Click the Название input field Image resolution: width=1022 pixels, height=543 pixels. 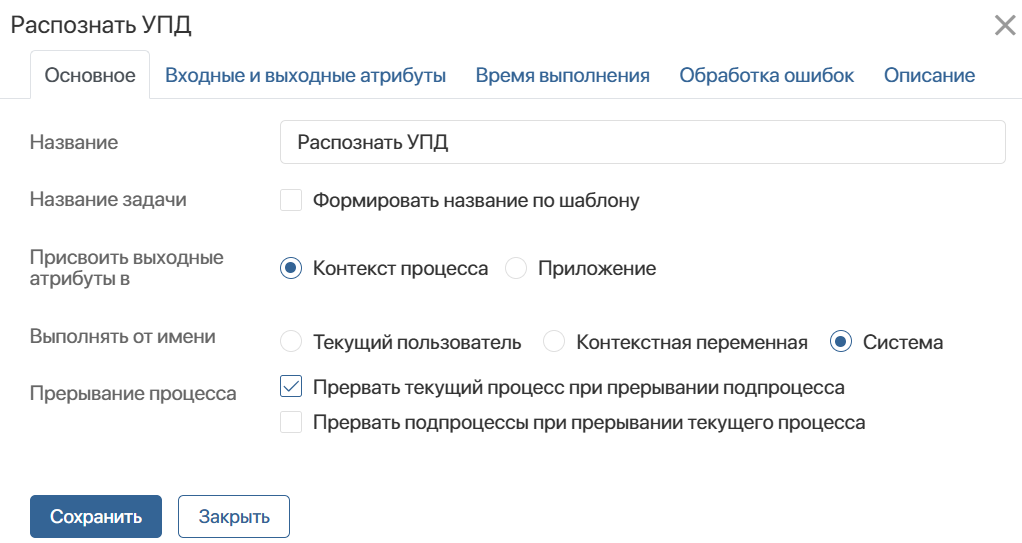(643, 142)
